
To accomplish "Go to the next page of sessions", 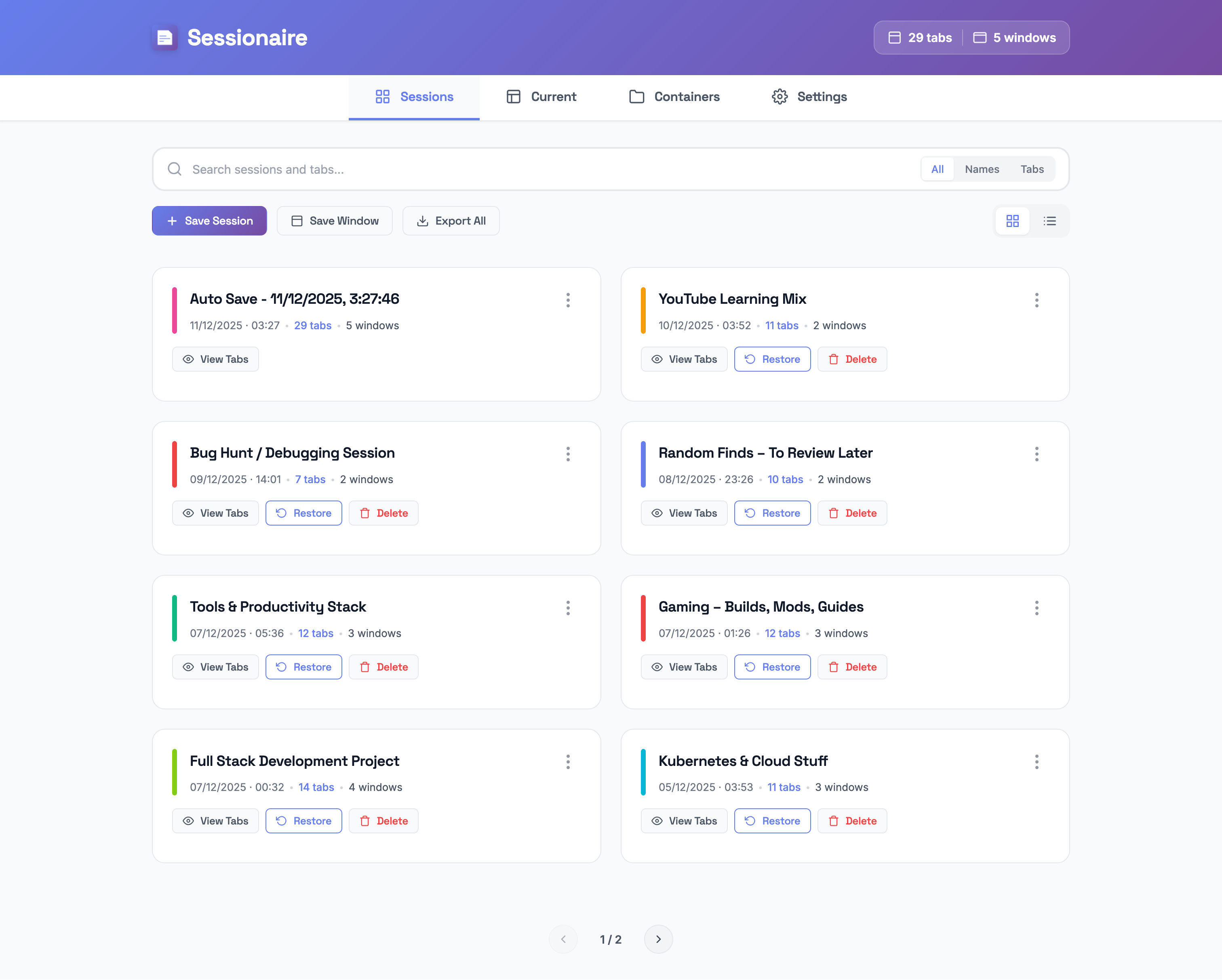I will pyautogui.click(x=658, y=939).
